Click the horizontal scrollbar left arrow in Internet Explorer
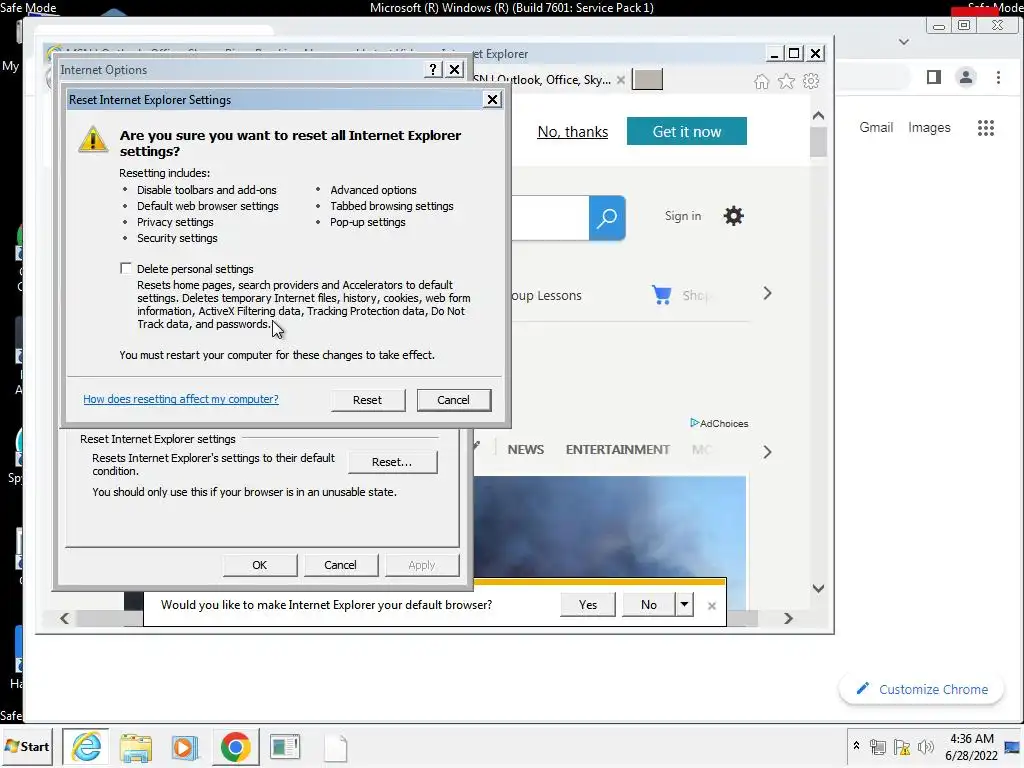The image size is (1024, 768). point(64,618)
